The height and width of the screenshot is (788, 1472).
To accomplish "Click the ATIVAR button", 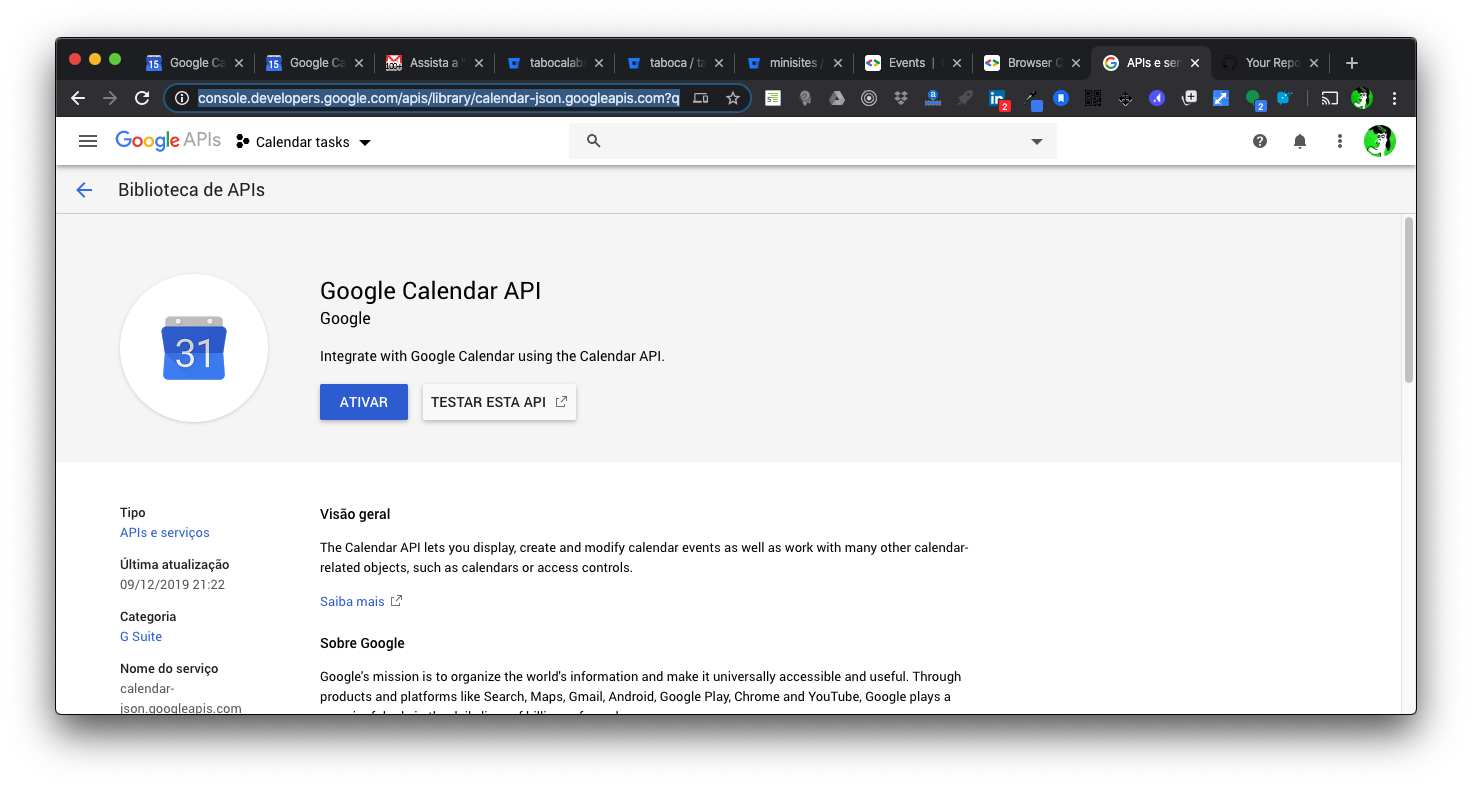I will [x=364, y=402].
